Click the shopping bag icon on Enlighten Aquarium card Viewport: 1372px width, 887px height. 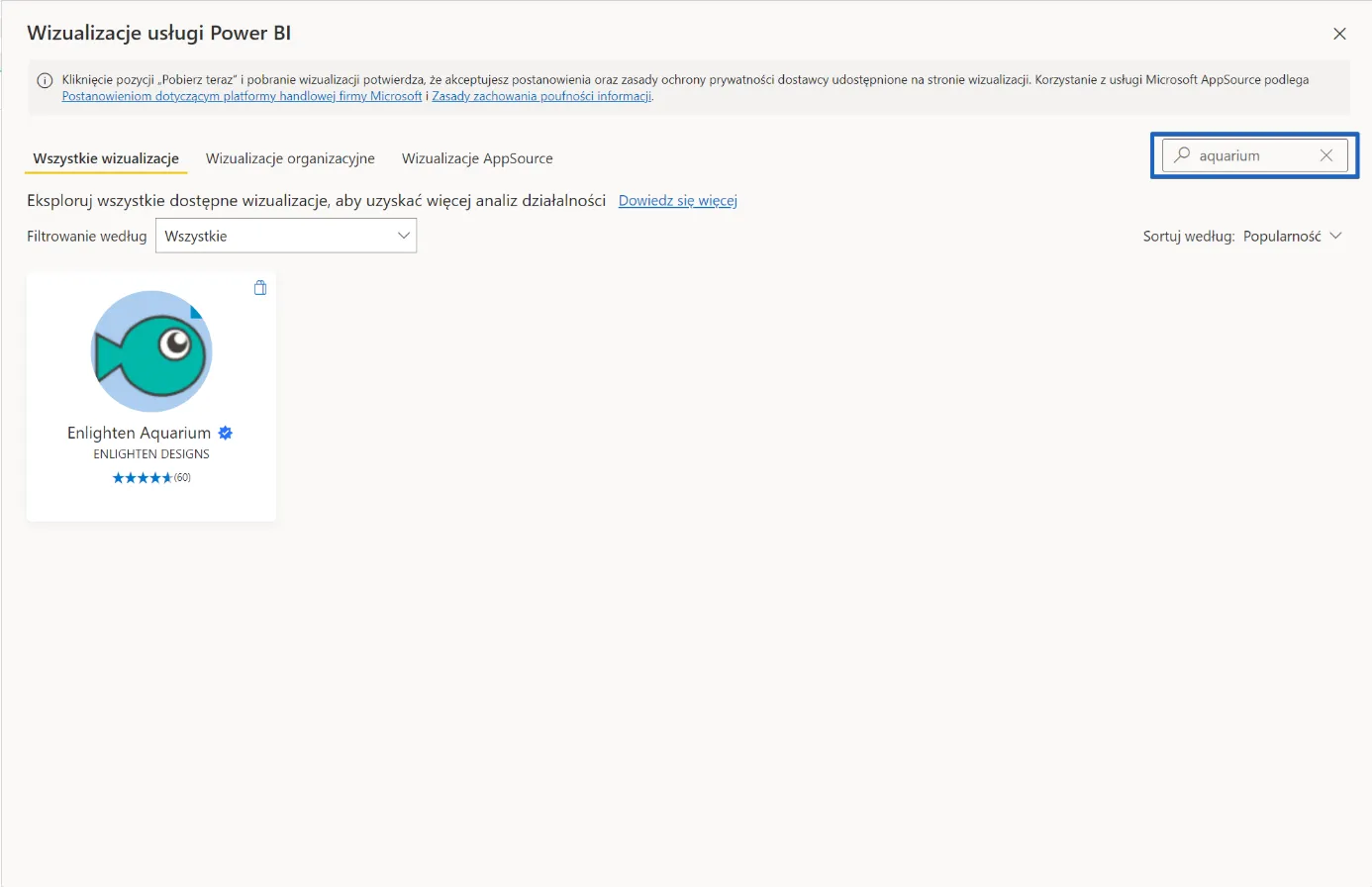(260, 288)
